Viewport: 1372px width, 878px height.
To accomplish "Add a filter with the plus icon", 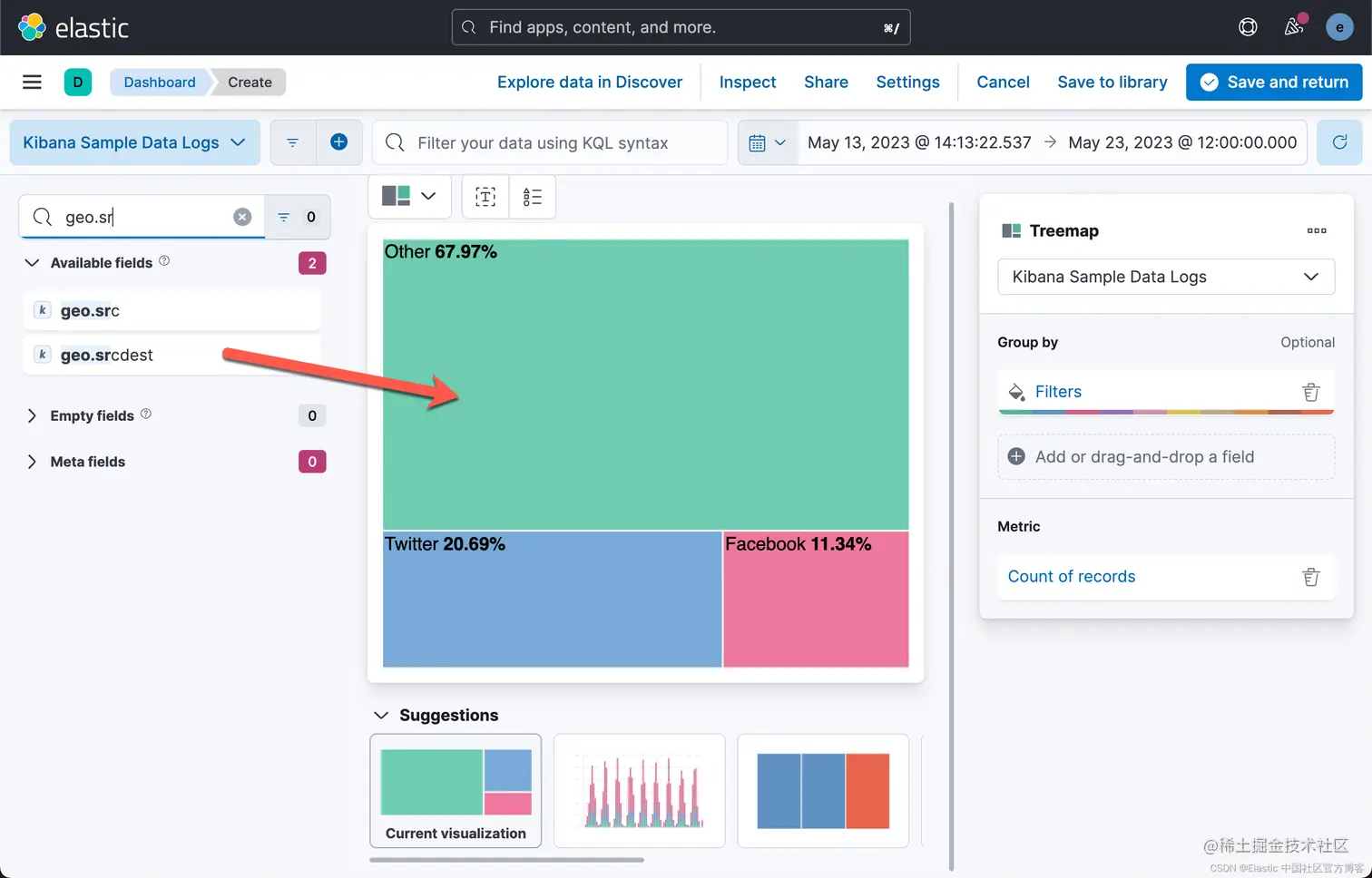I will [x=338, y=142].
